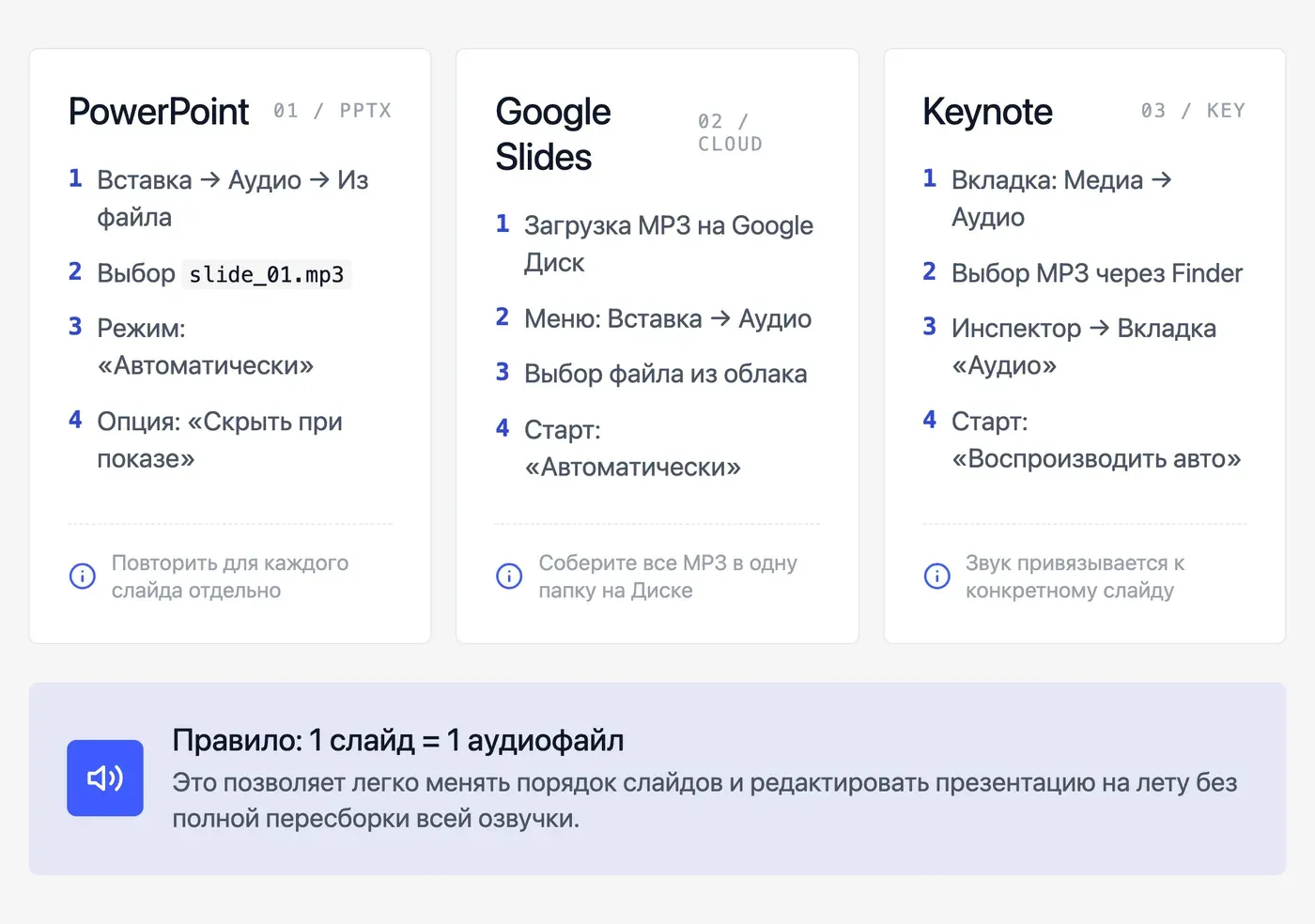Image resolution: width=1315 pixels, height=924 pixels.
Task: Click the step 'Меню: Вставка → Аудио'
Action: (668, 319)
